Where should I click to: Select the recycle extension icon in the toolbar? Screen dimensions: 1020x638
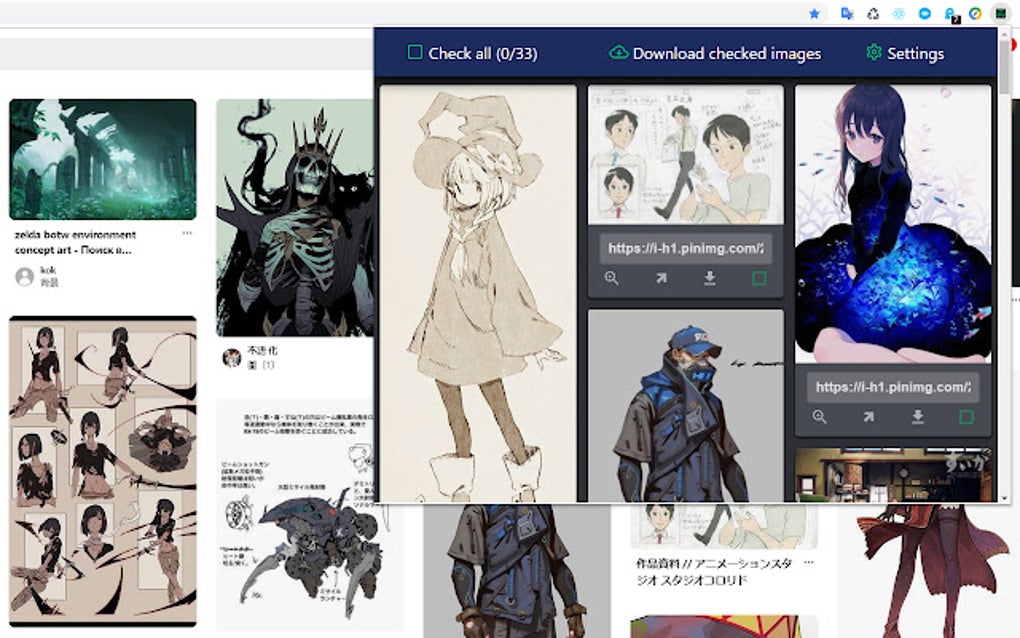tap(873, 13)
